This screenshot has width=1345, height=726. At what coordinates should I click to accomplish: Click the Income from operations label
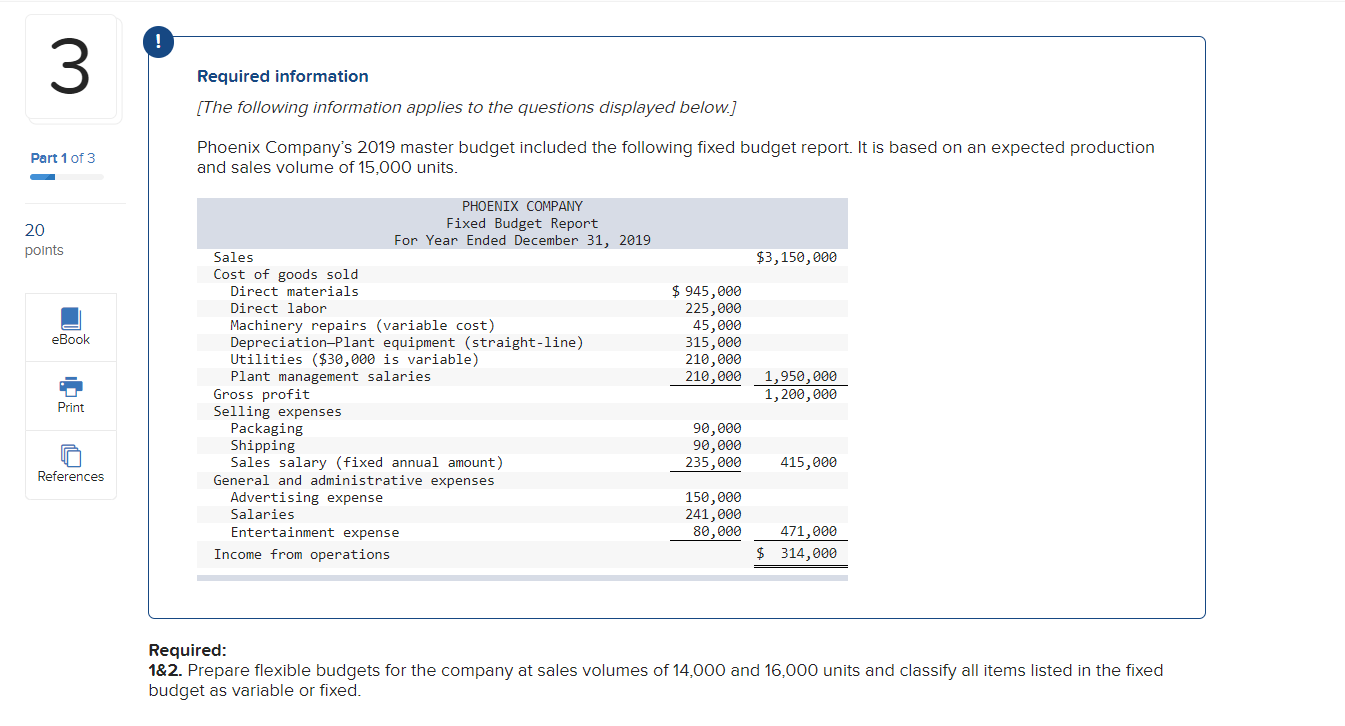(x=302, y=554)
